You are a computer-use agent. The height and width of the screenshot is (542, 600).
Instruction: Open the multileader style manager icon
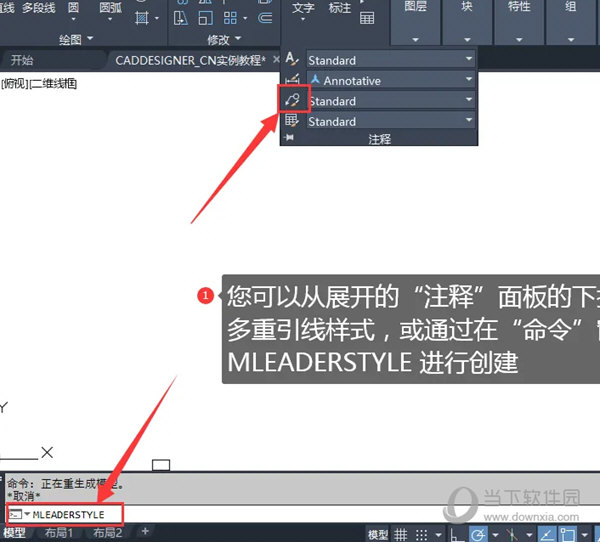tap(293, 100)
